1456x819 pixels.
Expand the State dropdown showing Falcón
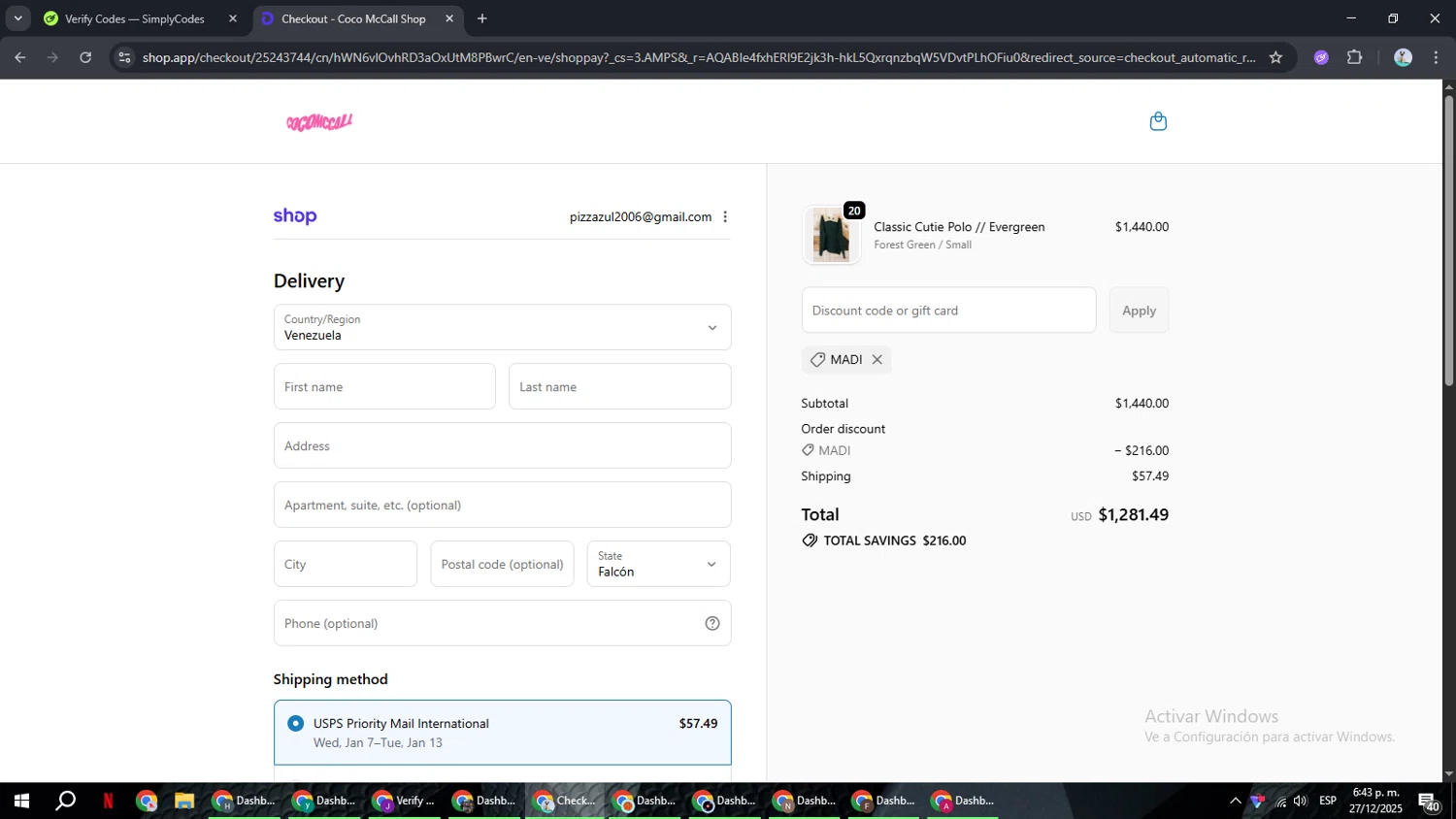tap(658, 564)
